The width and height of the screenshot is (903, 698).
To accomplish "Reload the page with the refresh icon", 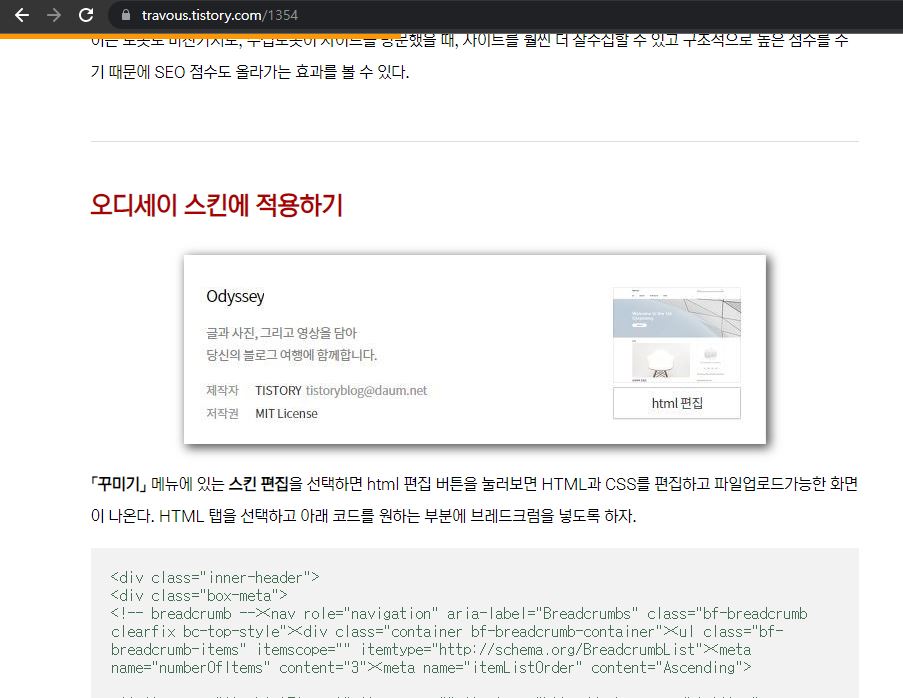I will click(x=86, y=15).
